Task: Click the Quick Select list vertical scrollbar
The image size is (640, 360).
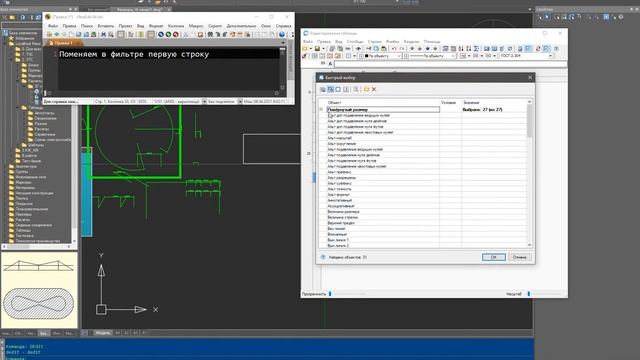Action: tap(529, 173)
